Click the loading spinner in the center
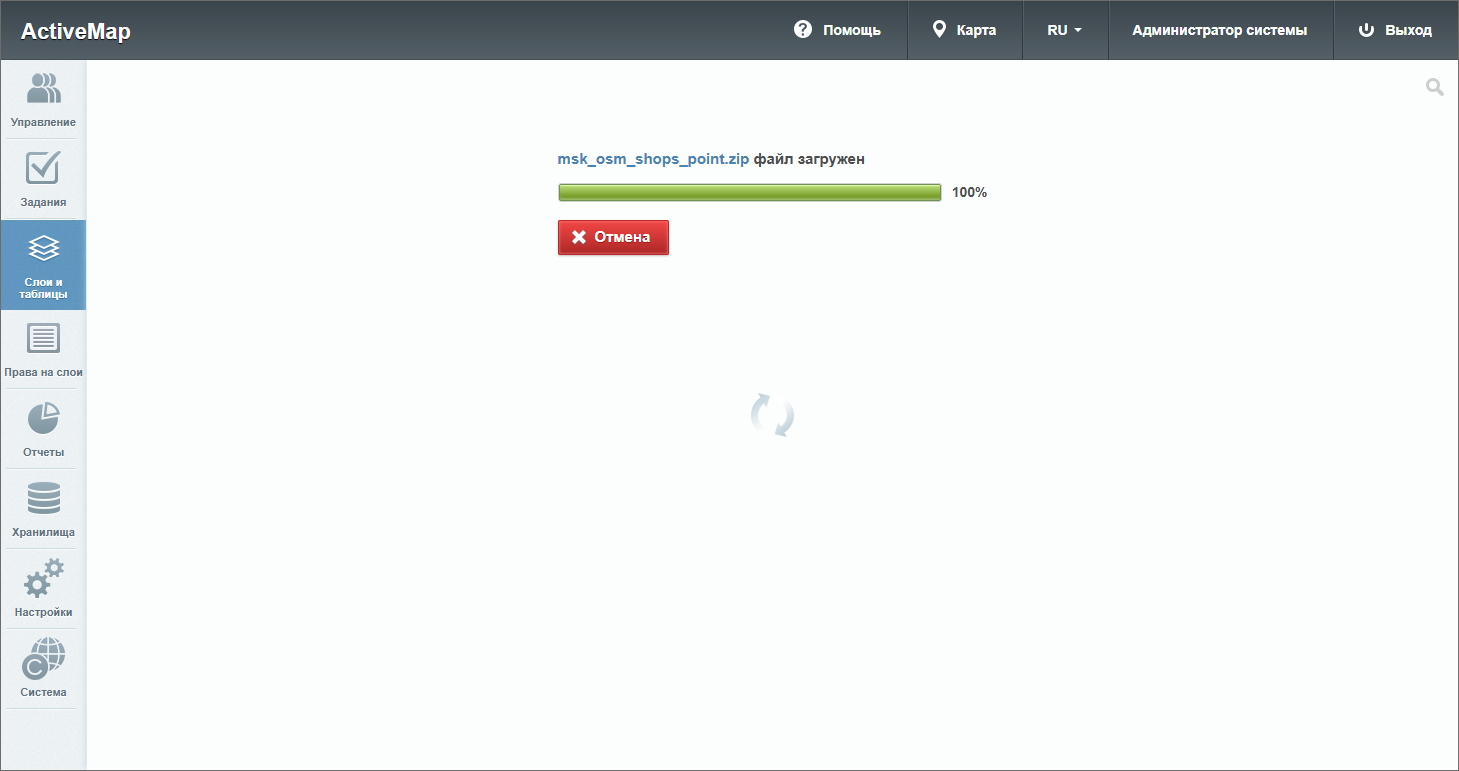Screen dimensions: 1459x771 (x=772, y=415)
